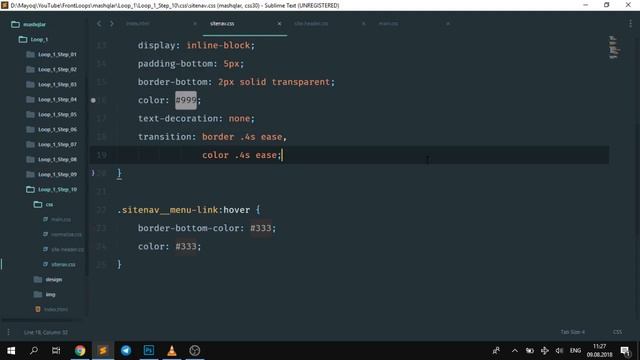Open main.css in the sidebar

coord(57,220)
